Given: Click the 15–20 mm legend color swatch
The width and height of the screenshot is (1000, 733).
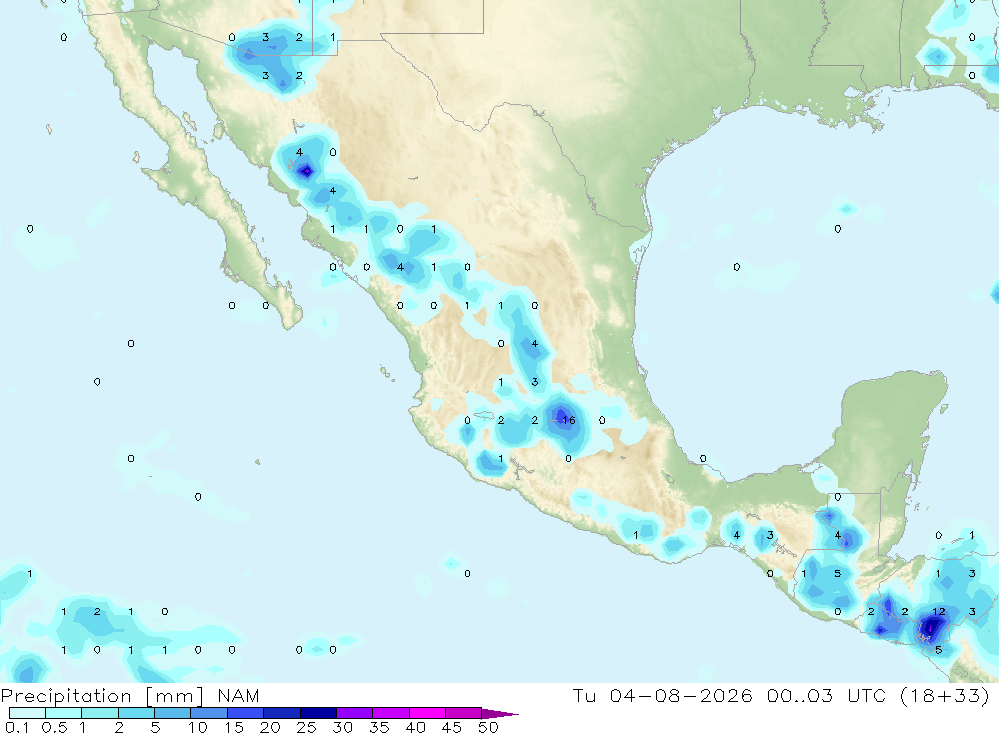Looking at the screenshot, I should pyautogui.click(x=245, y=713).
